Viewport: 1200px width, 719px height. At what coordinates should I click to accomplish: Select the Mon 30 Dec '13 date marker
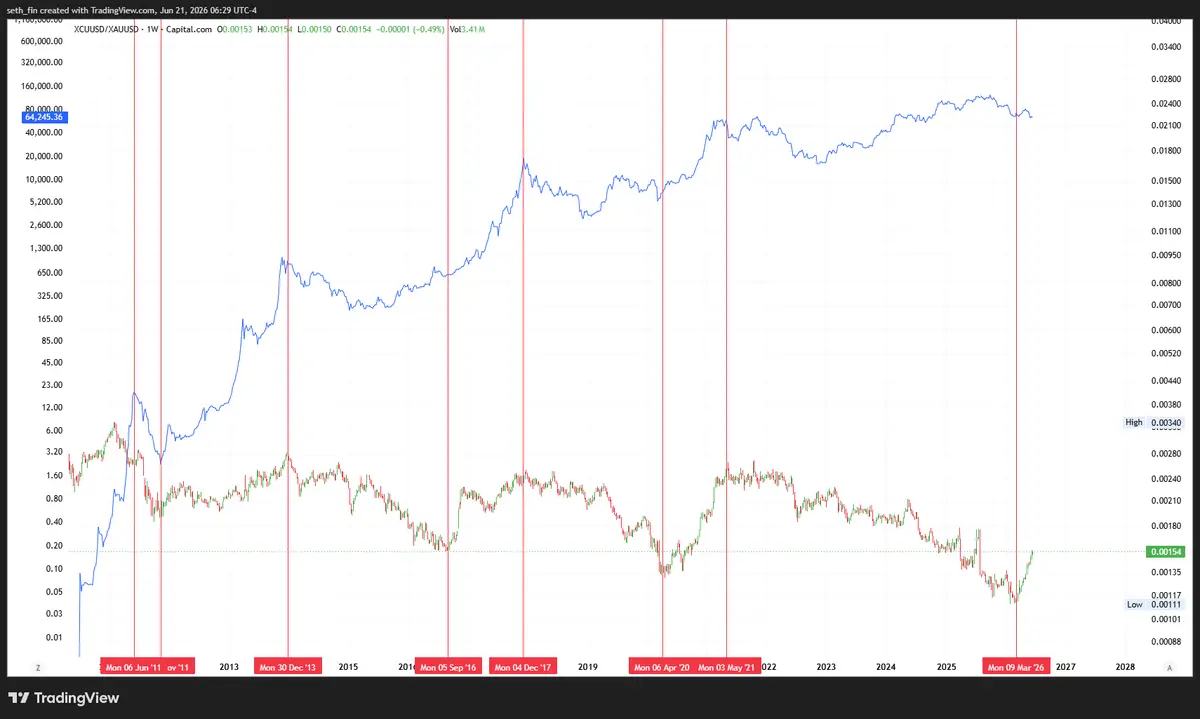[x=288, y=666]
